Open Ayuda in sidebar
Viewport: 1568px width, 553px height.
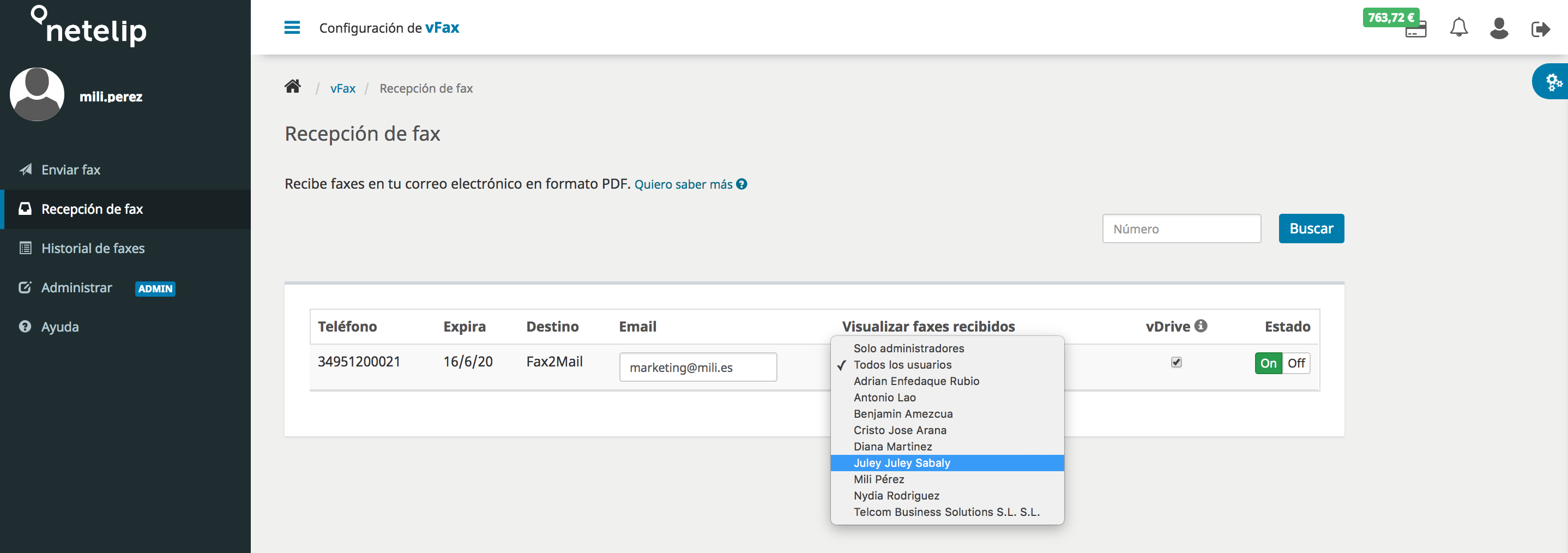(x=125, y=327)
